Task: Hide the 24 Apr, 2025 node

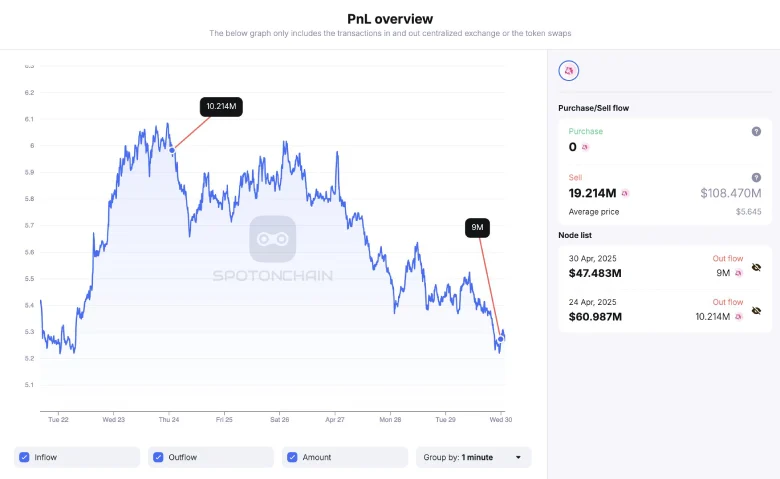Action: [x=757, y=311]
